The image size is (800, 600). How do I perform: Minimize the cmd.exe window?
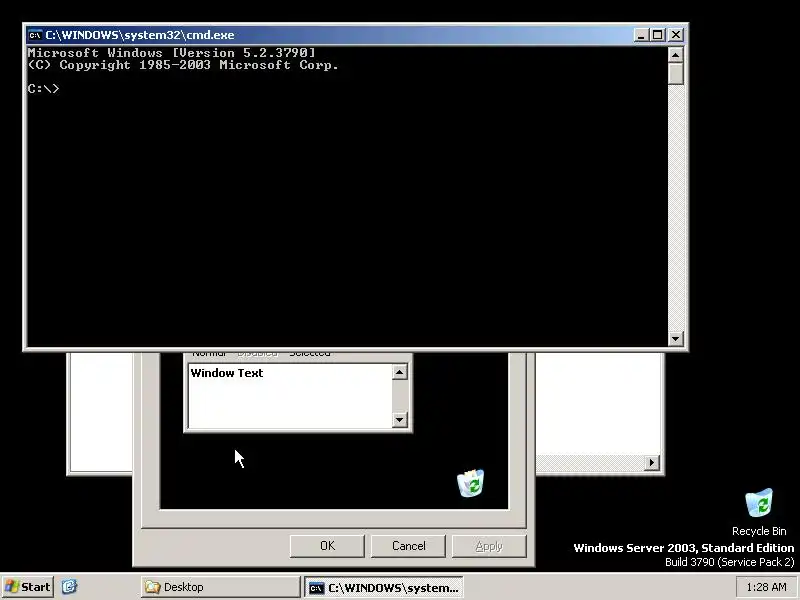641,35
